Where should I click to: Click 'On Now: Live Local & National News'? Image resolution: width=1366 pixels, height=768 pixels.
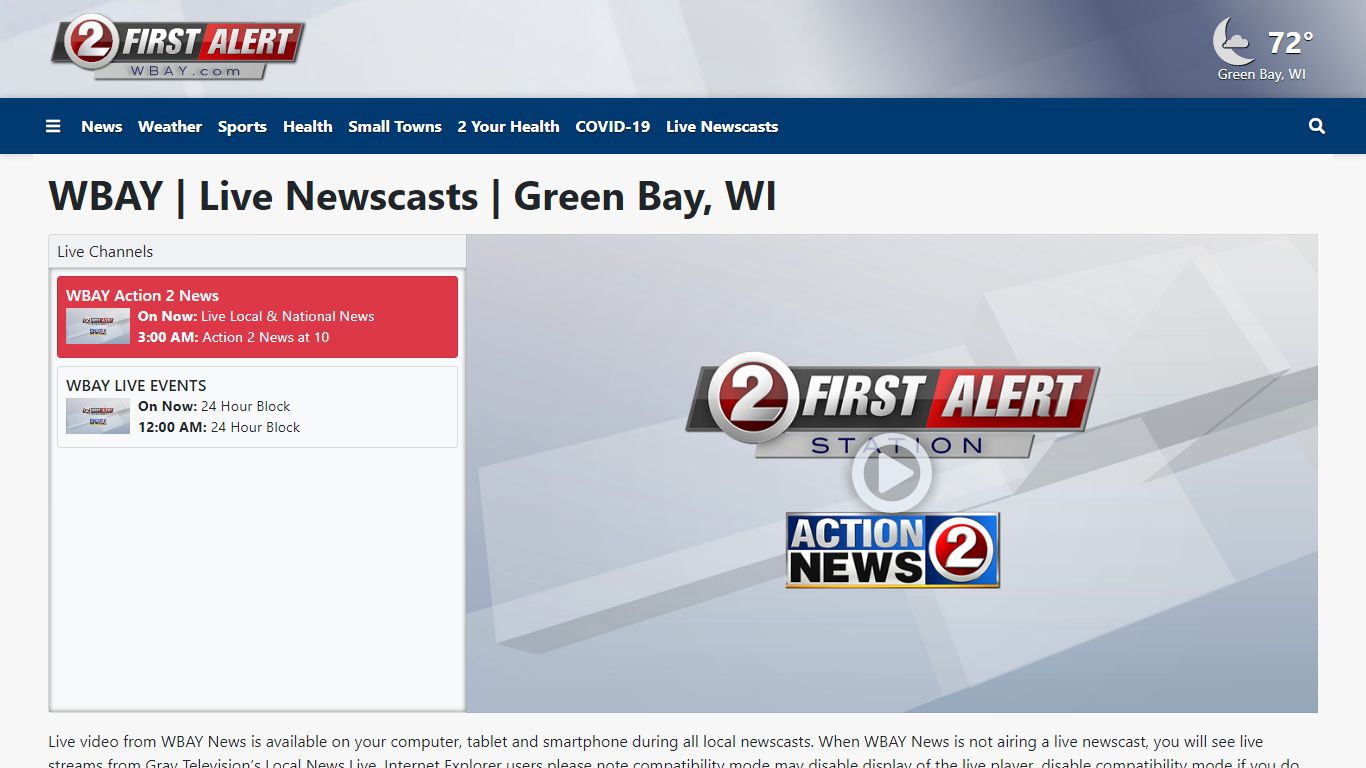point(256,316)
